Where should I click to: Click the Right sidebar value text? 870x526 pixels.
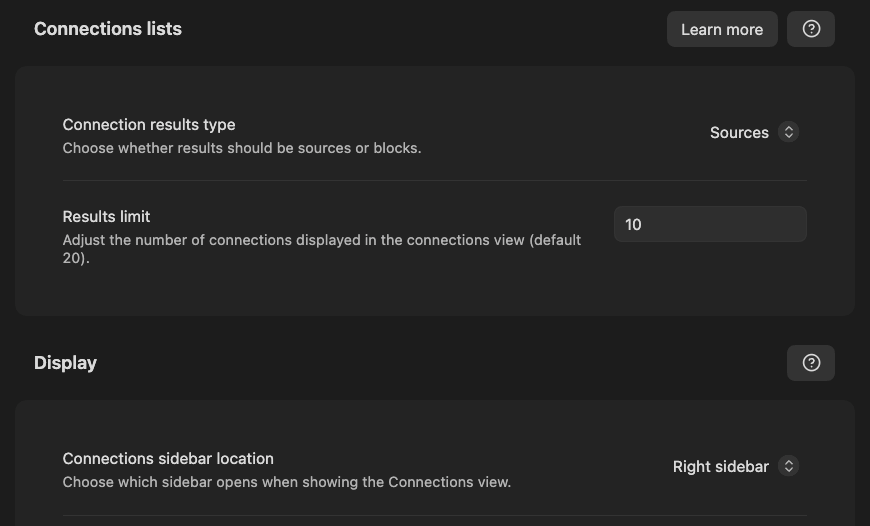721,467
